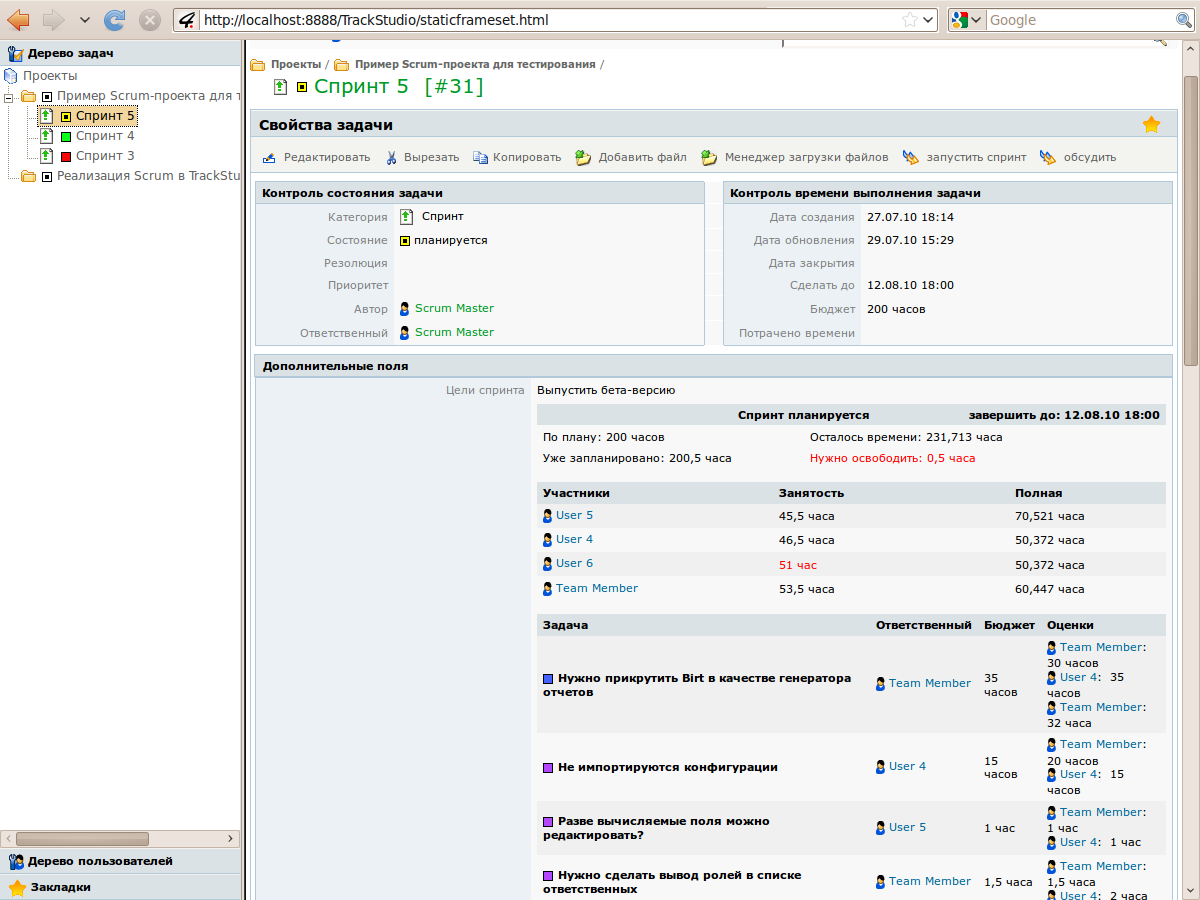Viewport: 1200px width, 900px height.
Task: Click the yellow bookmark star in task properties
Action: tap(1151, 125)
